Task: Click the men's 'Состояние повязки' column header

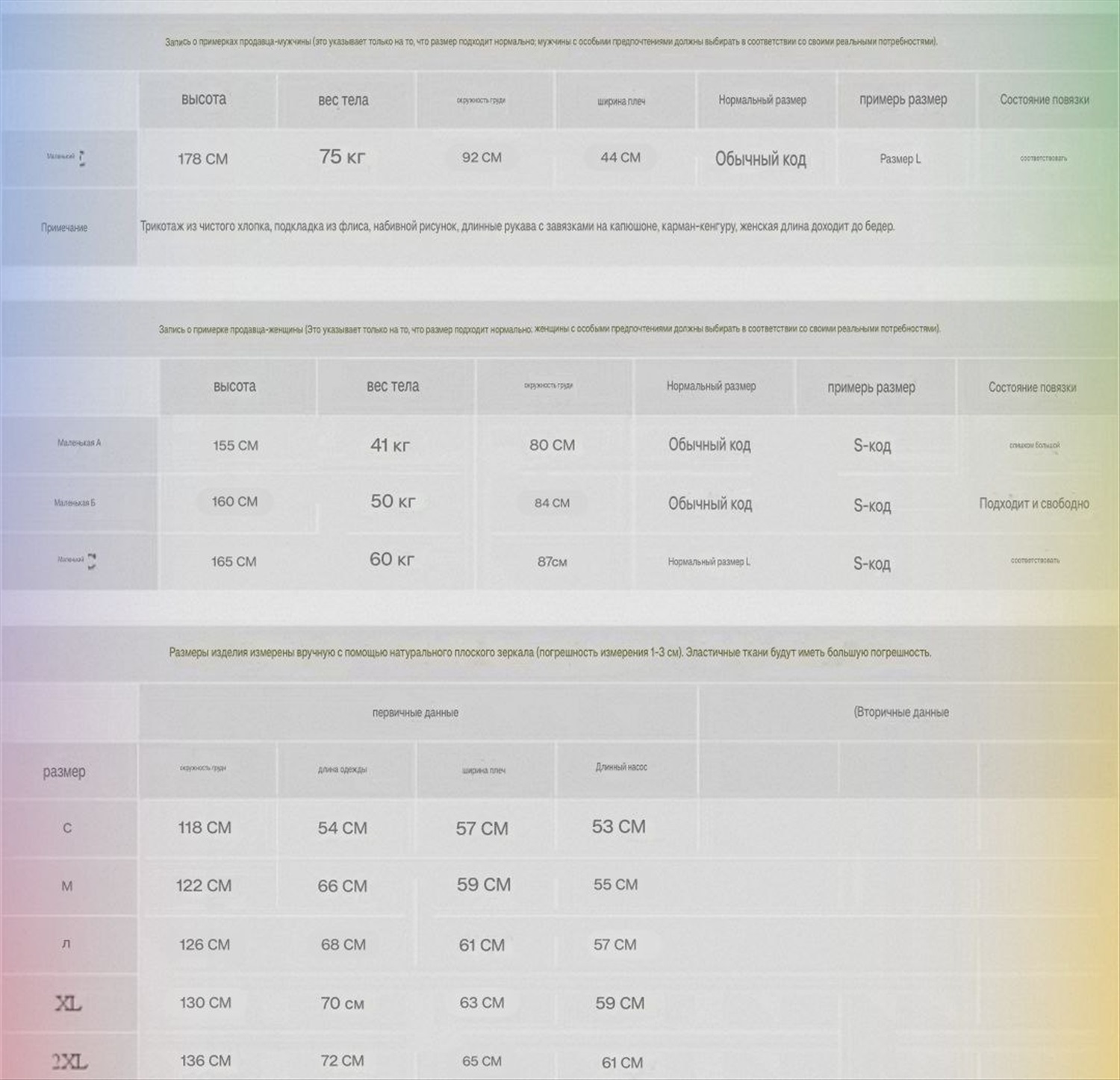Action: coord(1044,100)
